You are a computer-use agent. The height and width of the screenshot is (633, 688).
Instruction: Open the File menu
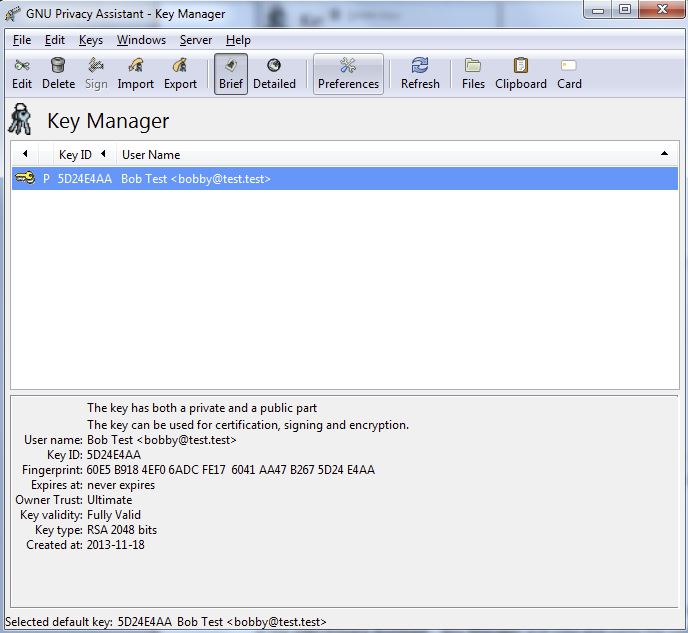pyautogui.click(x=22, y=40)
